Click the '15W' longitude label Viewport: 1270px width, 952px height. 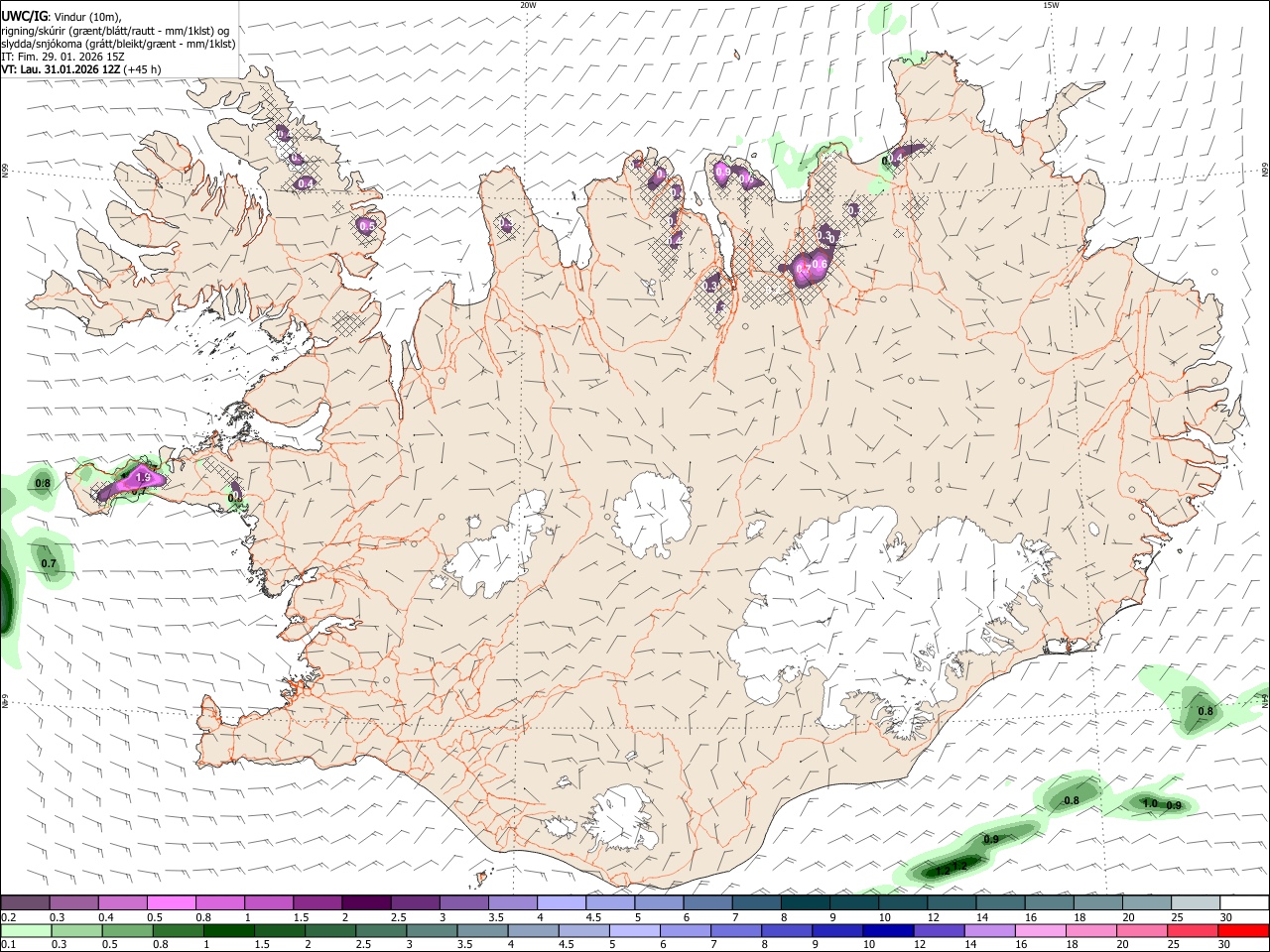coord(1051,5)
